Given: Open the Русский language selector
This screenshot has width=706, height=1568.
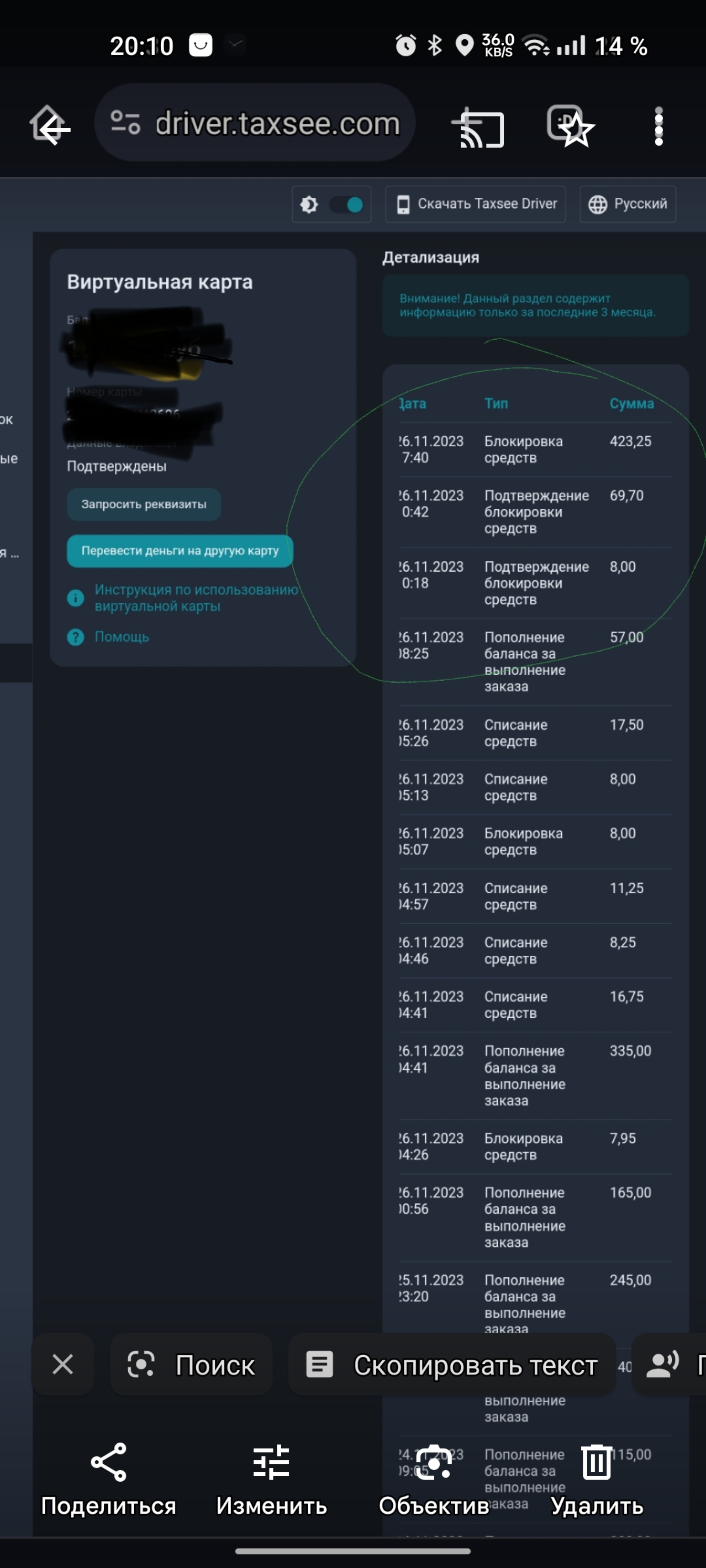Looking at the screenshot, I should (628, 204).
